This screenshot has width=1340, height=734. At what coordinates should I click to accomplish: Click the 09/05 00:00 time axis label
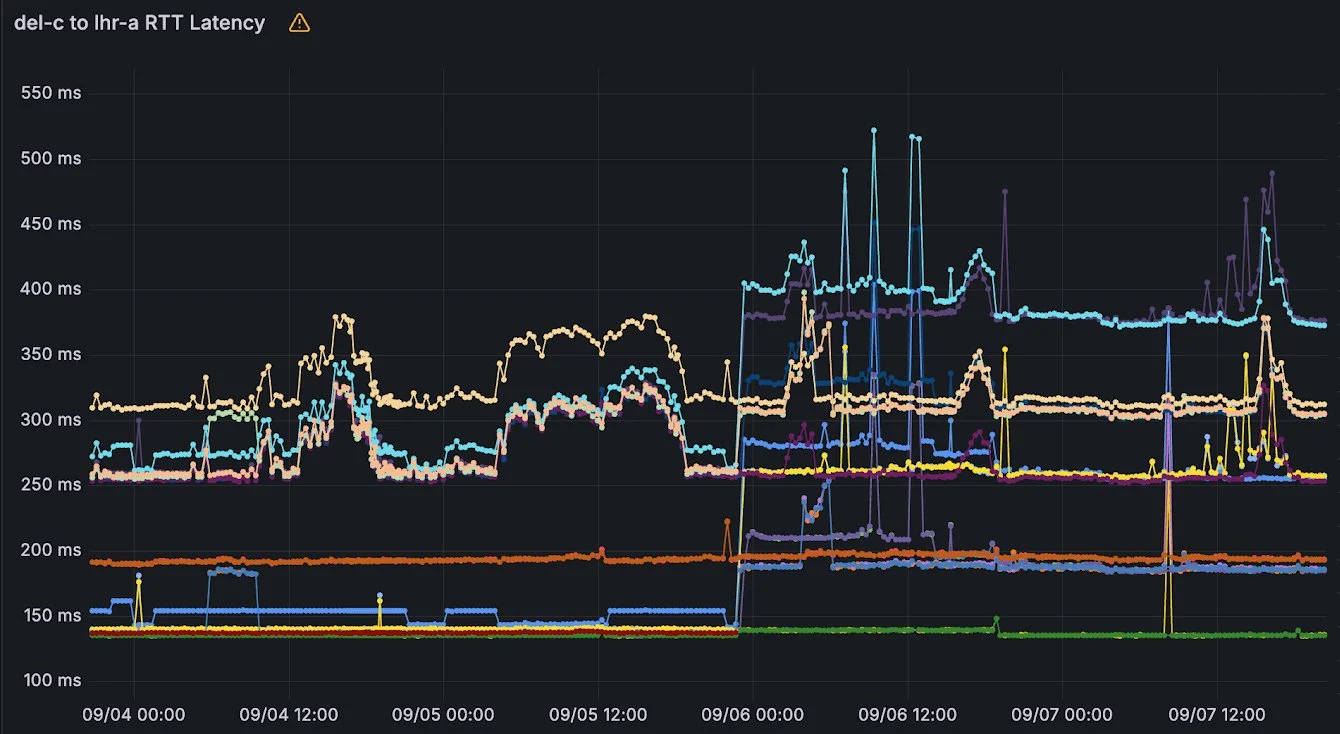(443, 714)
